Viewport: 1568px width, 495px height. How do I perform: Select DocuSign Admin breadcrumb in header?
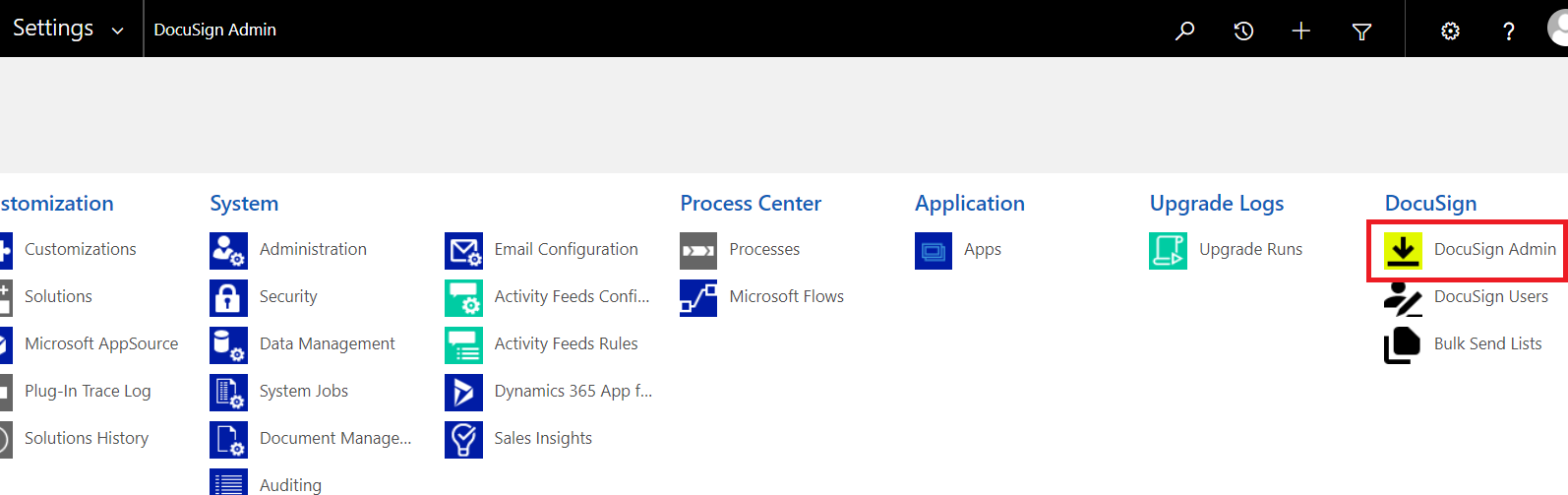point(214,30)
